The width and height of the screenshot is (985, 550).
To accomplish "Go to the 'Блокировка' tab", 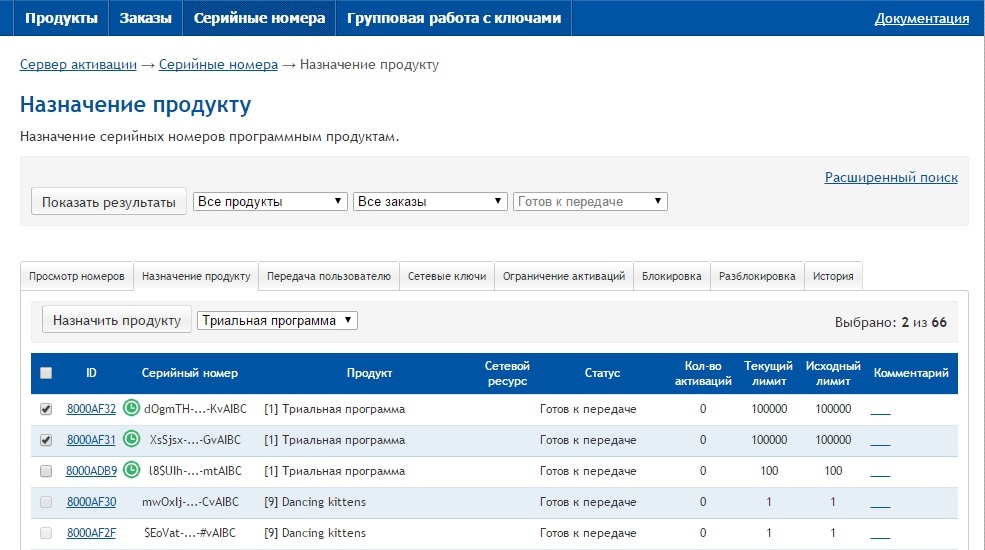I will tap(671, 276).
